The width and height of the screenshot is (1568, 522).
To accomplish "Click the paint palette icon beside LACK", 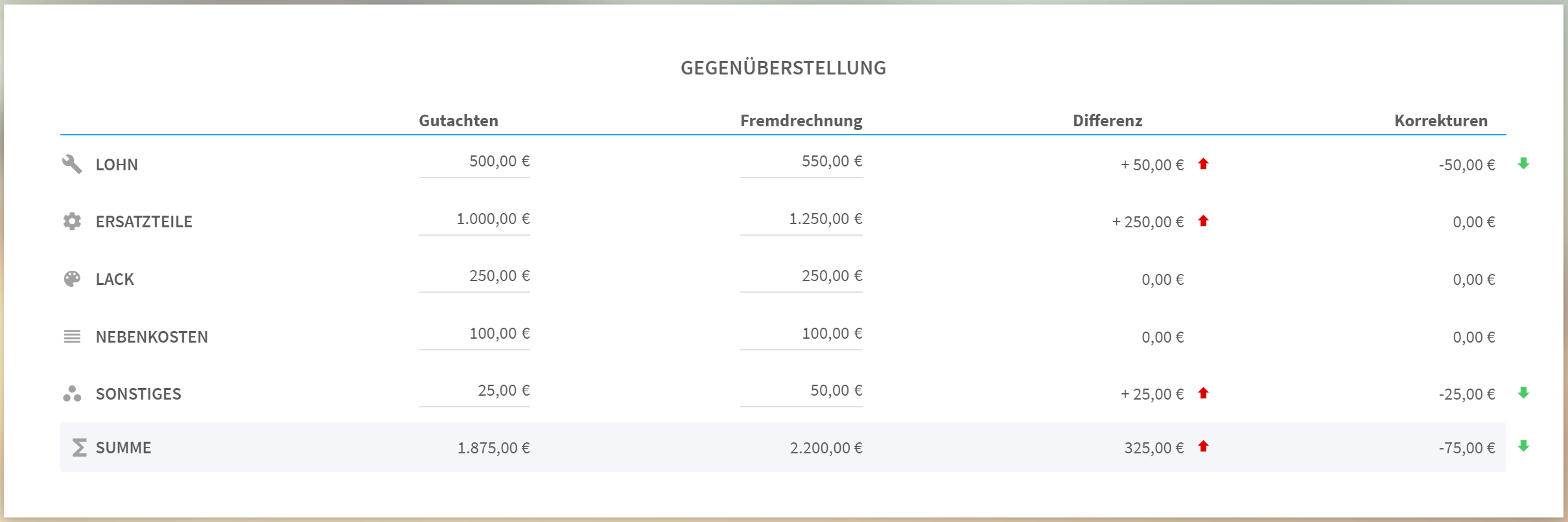I will (x=72, y=278).
